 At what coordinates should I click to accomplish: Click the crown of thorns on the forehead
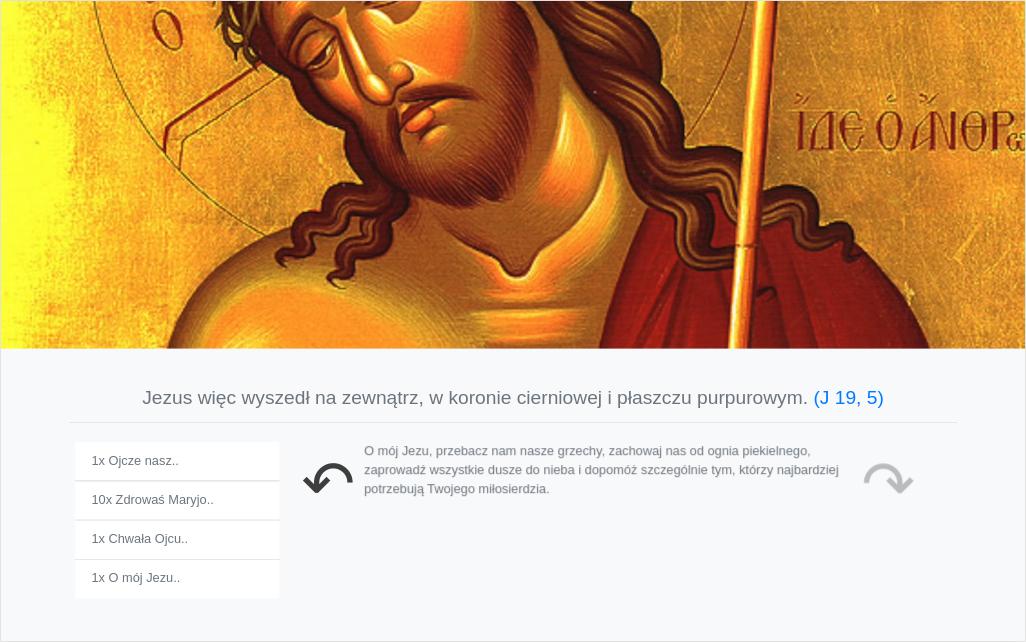click(x=241, y=29)
